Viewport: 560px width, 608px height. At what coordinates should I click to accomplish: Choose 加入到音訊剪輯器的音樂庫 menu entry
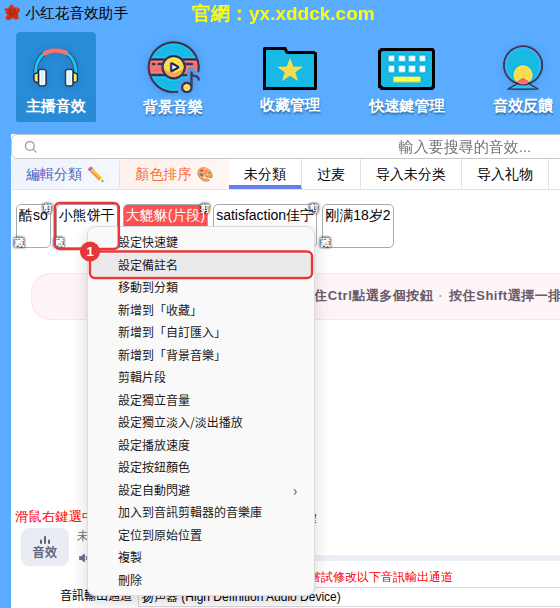[201, 512]
